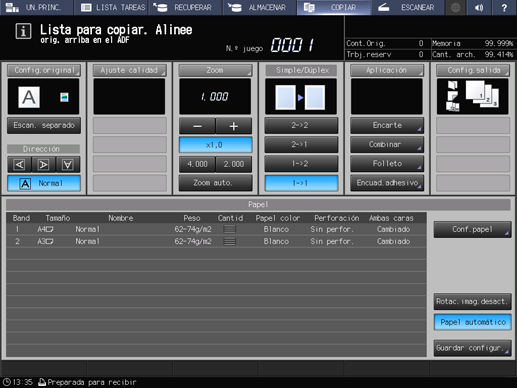
Task: Select 2->1 duplex mode
Action: 301,144
